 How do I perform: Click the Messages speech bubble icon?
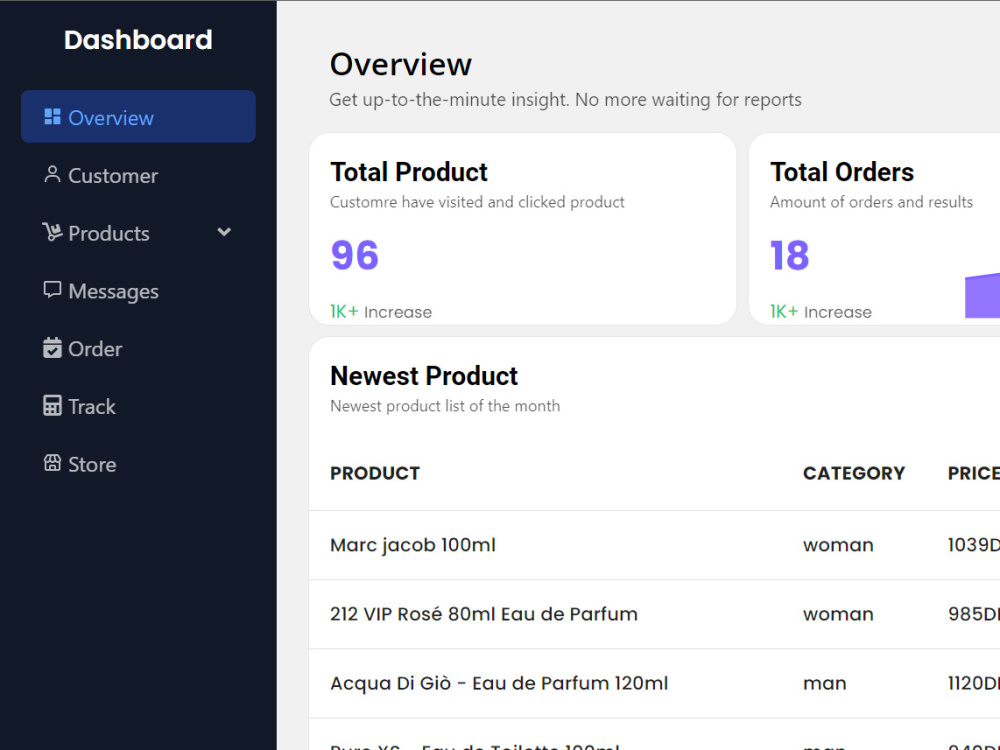pos(52,290)
